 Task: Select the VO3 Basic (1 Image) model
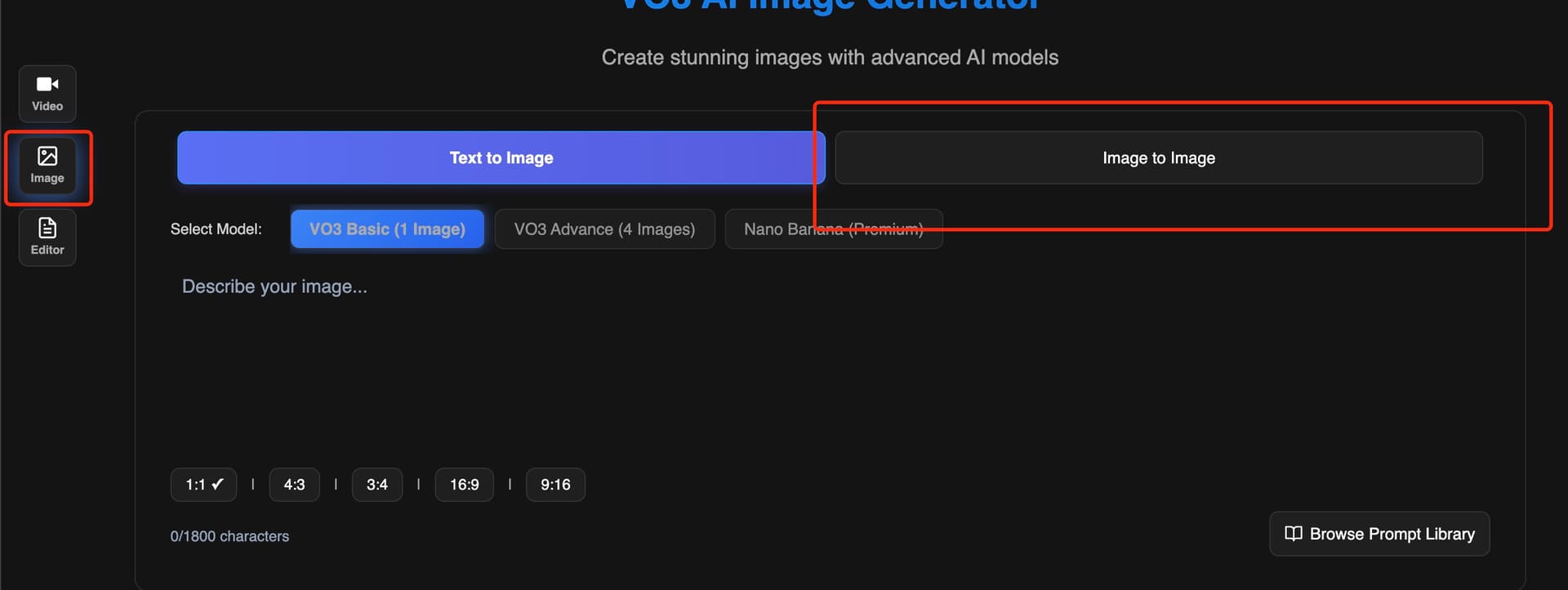387,228
